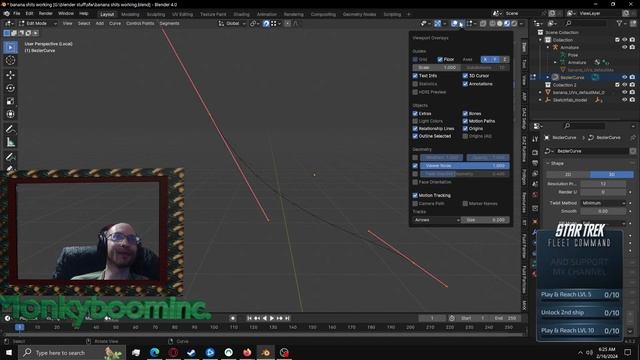Select the 3D Cursor tool
Screen dimensions: 640x360
coord(11,60)
